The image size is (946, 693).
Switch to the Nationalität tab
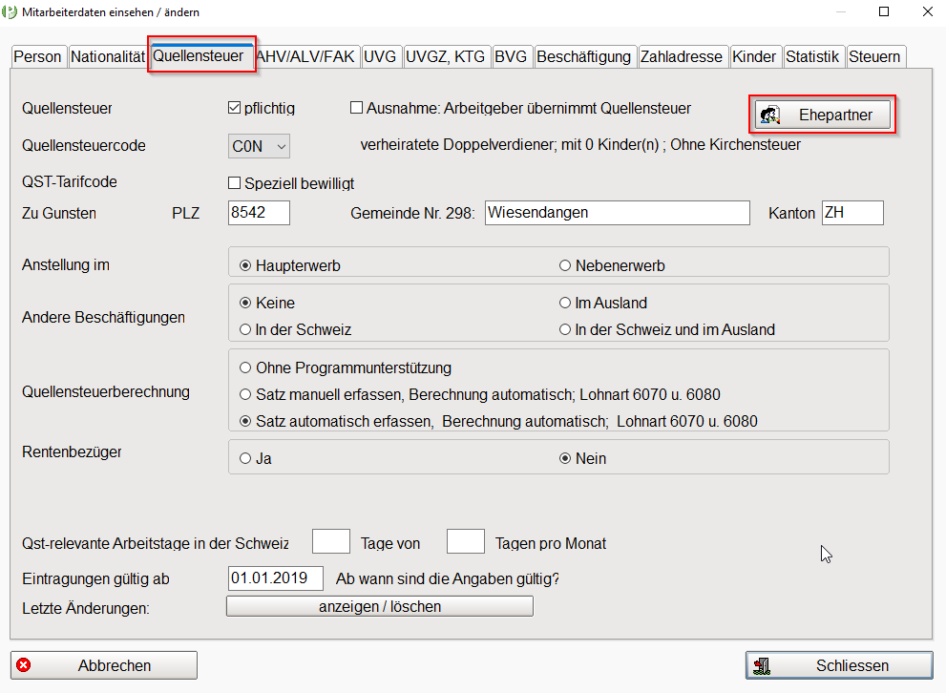(x=108, y=57)
